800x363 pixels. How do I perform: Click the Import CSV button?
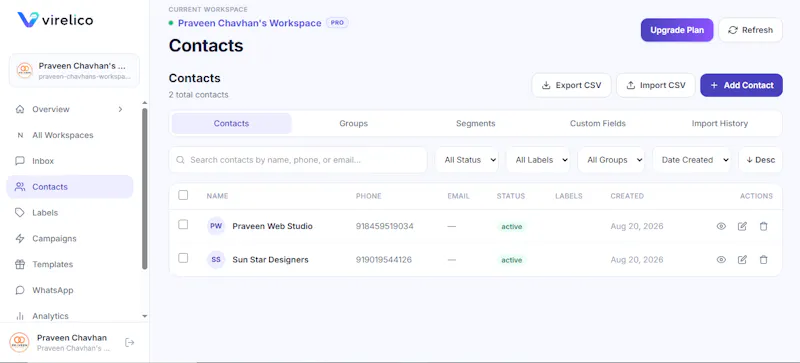click(656, 85)
